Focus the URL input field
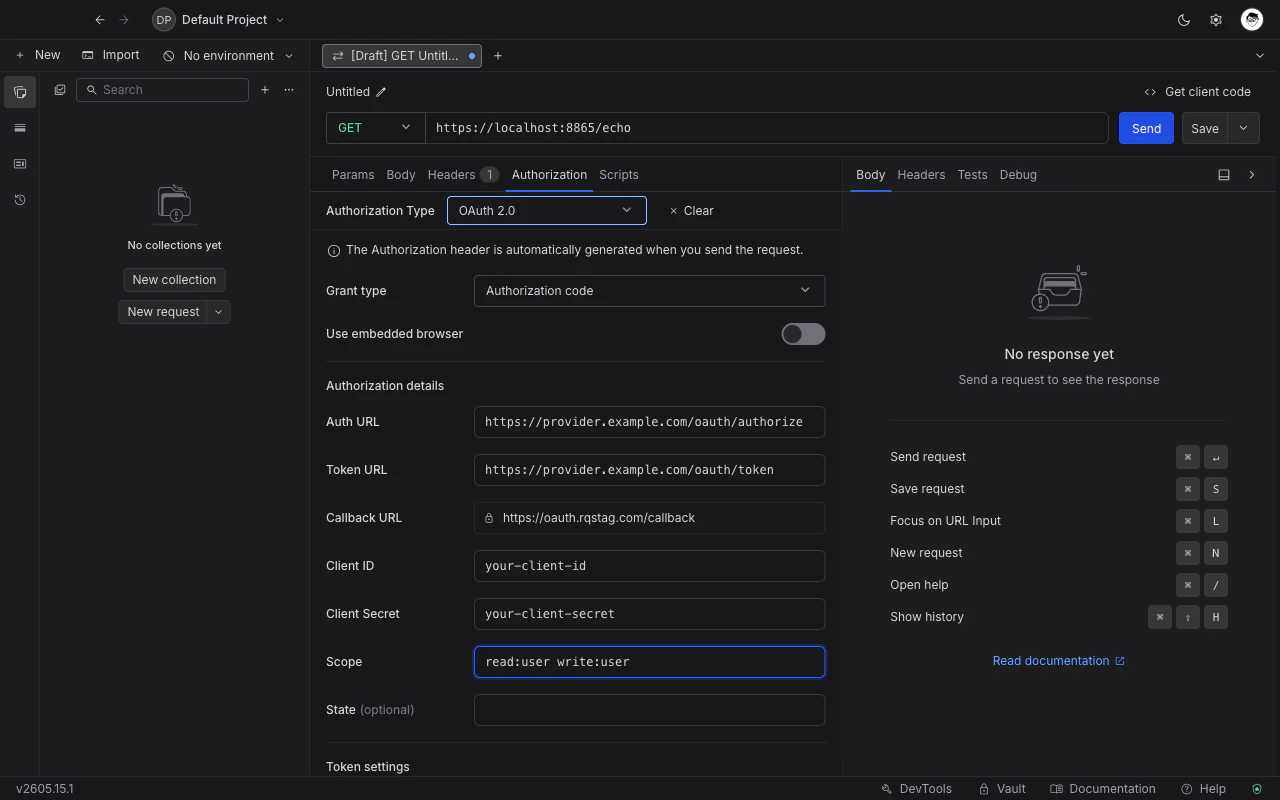Viewport: 1280px width, 800px height. coord(767,128)
